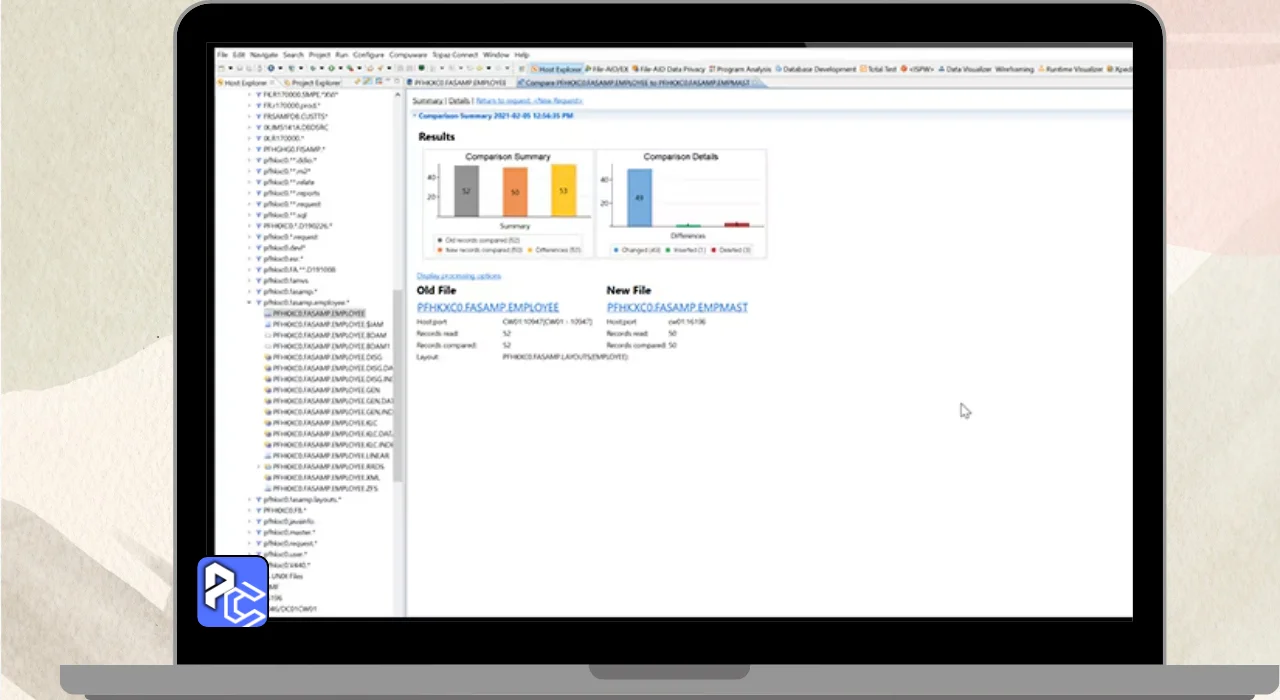Collapse the pfhkxc0.fasamp.employee.* tree node

250,302
